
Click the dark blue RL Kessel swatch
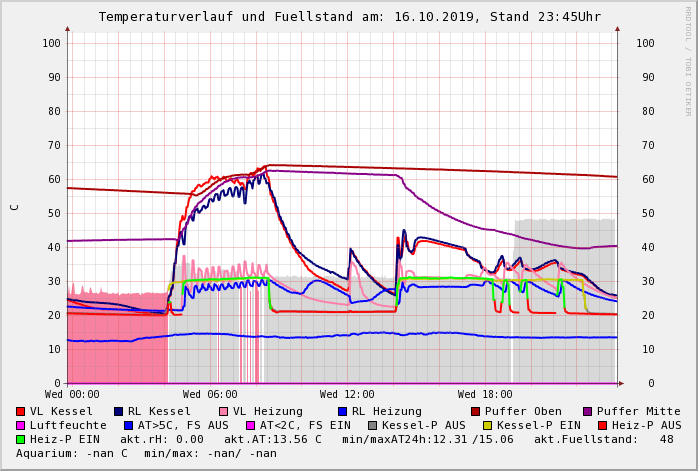pyautogui.click(x=119, y=411)
